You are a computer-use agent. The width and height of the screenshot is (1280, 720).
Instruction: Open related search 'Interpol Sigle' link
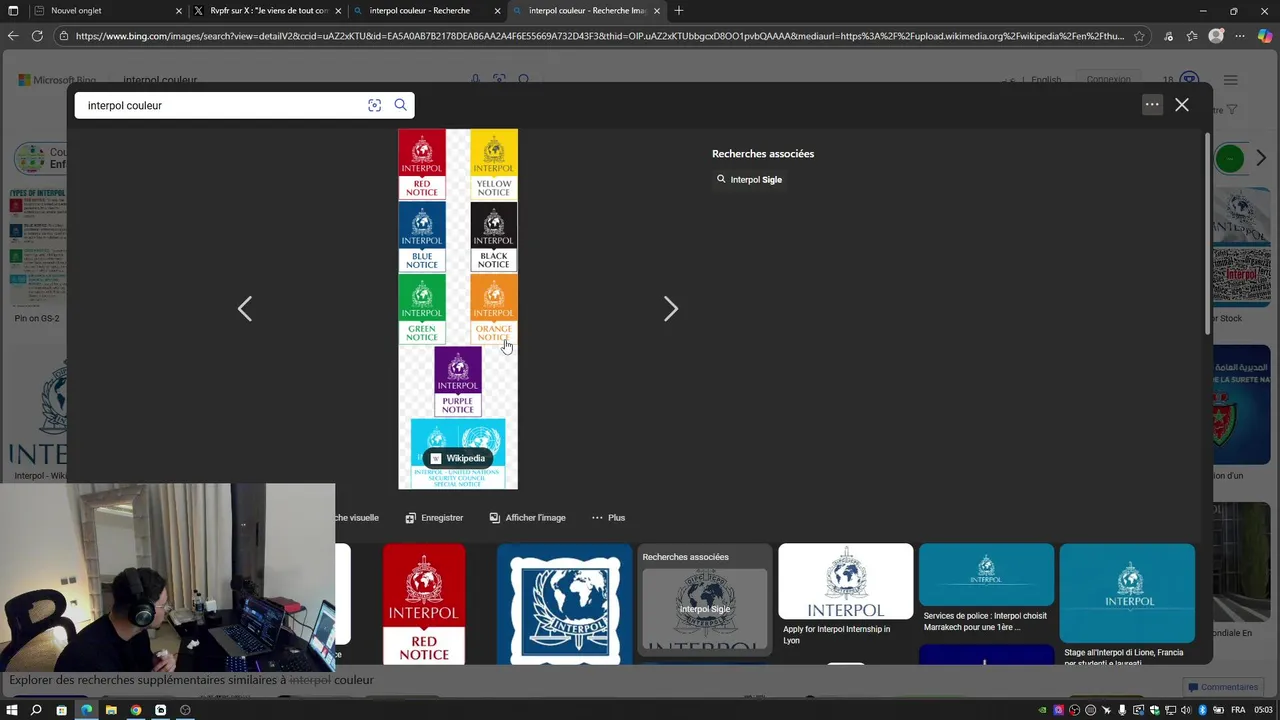tap(749, 180)
